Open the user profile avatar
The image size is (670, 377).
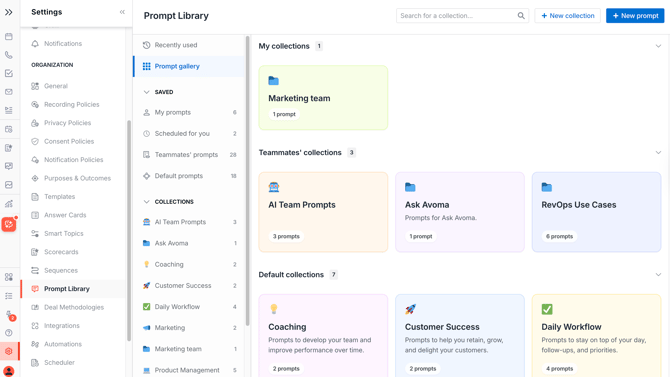[9, 371]
